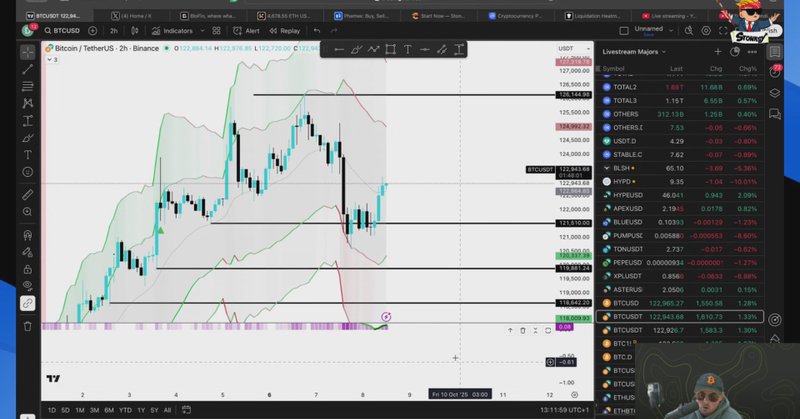Activate the zoom in tool

tap(28, 212)
